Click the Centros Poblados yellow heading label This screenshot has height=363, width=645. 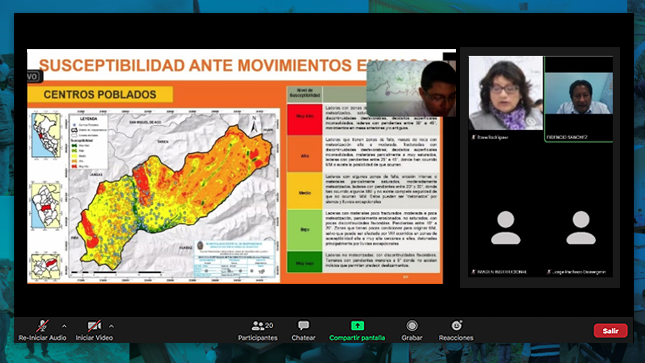100,95
